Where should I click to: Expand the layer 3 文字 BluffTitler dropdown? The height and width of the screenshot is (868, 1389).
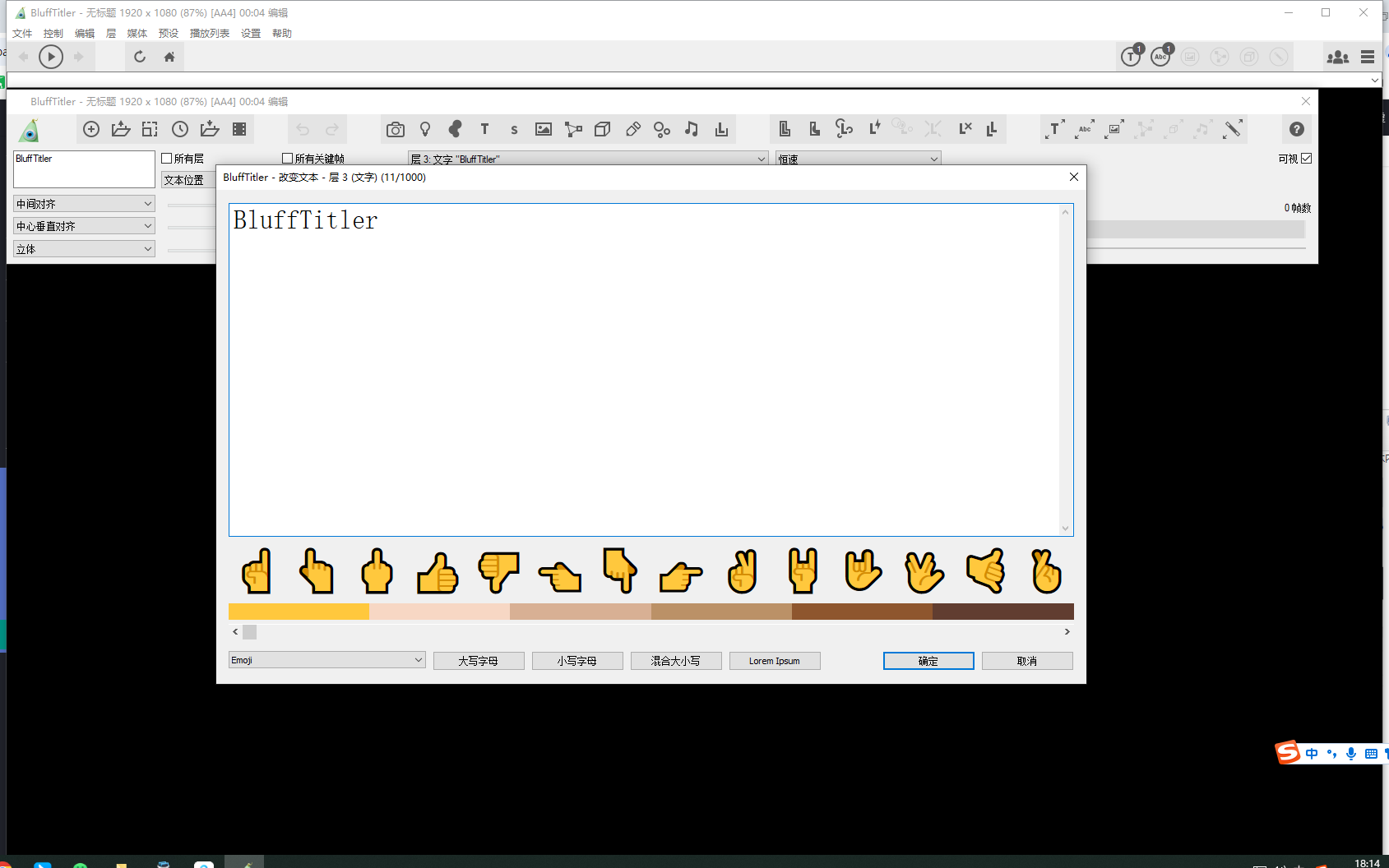coord(588,159)
